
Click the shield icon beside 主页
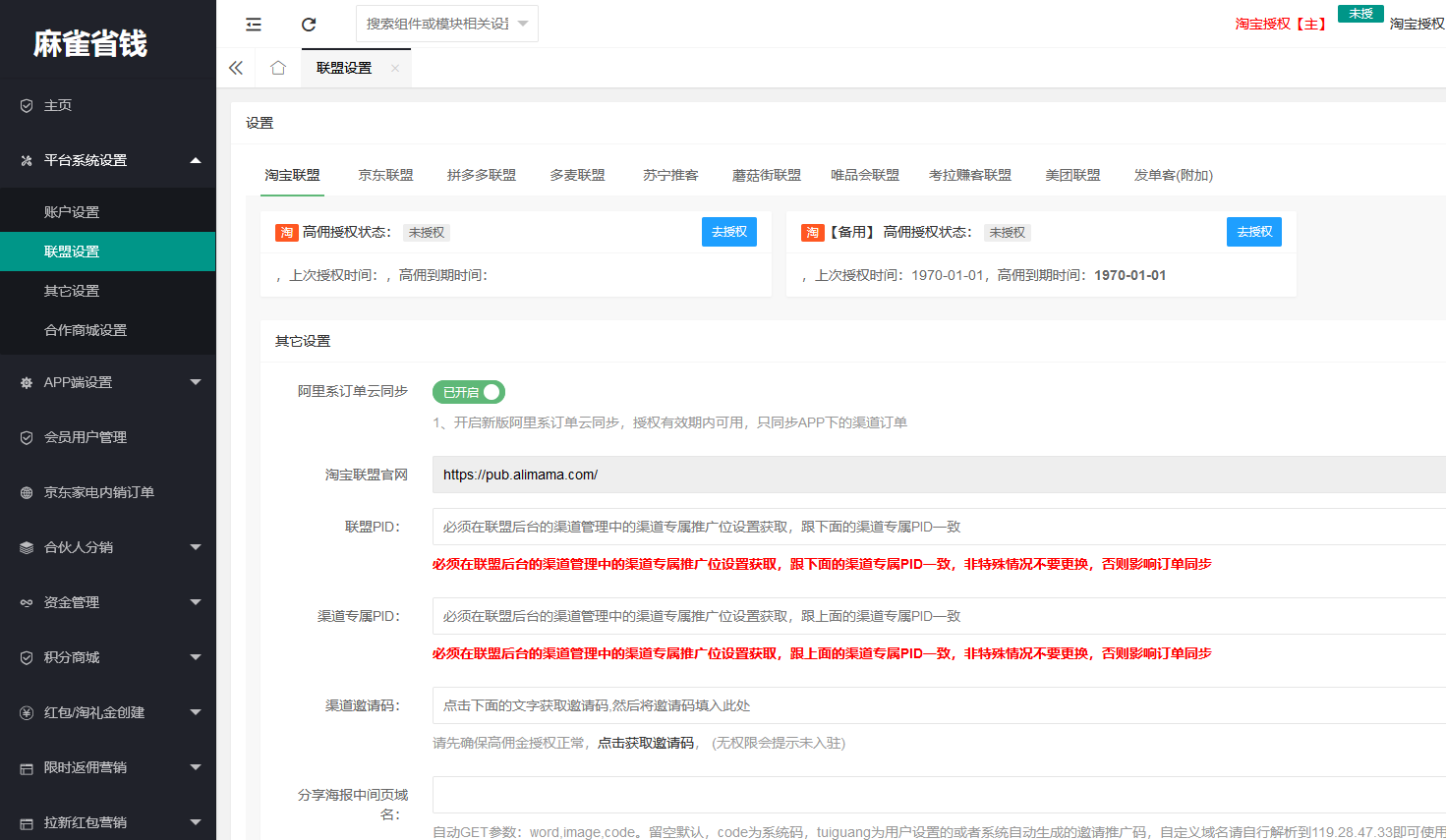pyautogui.click(x=27, y=105)
